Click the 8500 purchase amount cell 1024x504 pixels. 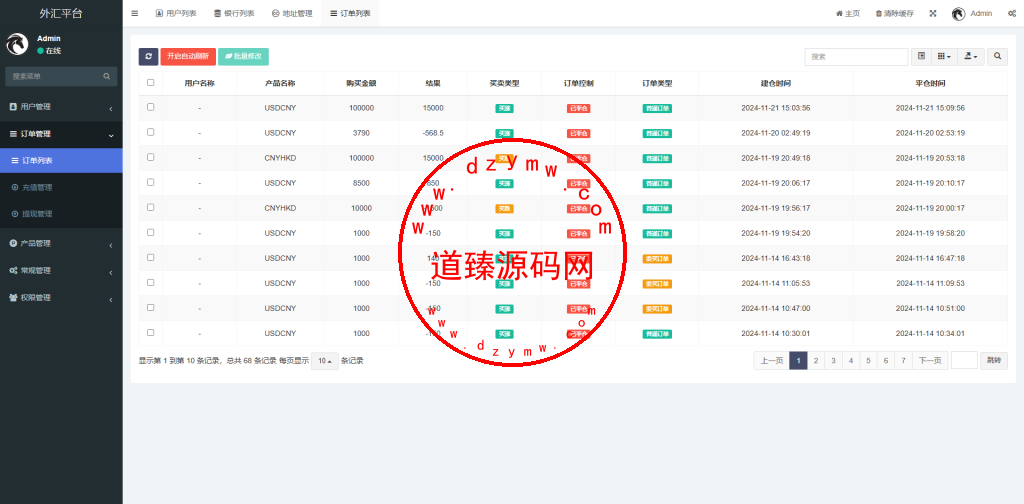361,183
